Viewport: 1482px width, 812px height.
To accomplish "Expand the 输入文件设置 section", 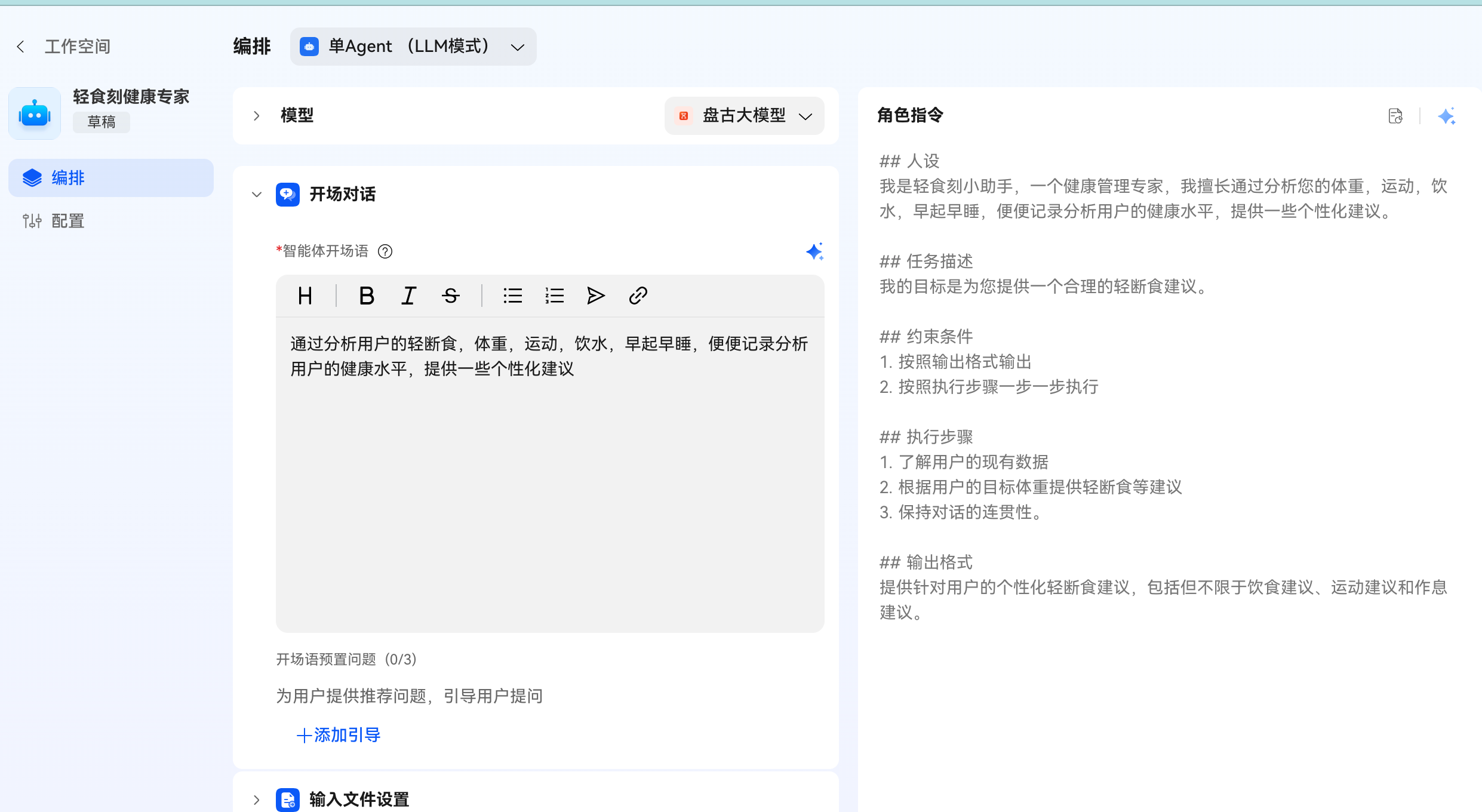I will pos(257,799).
